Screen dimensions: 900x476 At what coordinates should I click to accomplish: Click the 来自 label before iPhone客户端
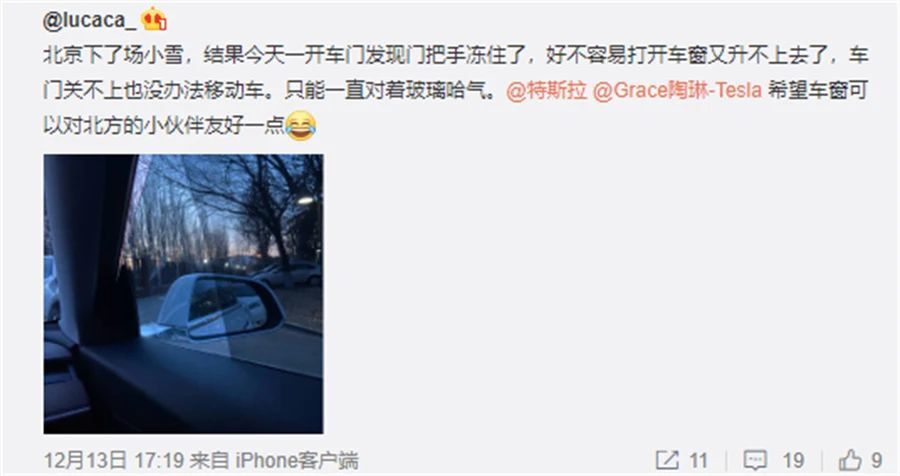(x=210, y=460)
